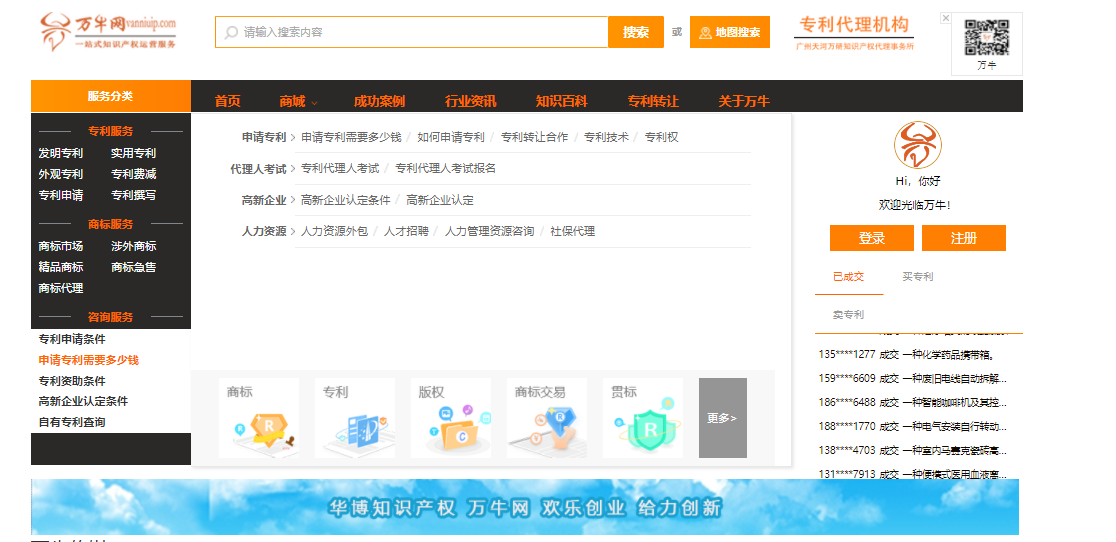This screenshot has height=542, width=1116.
Task: Switch to the 买专利 tab
Action: click(917, 277)
